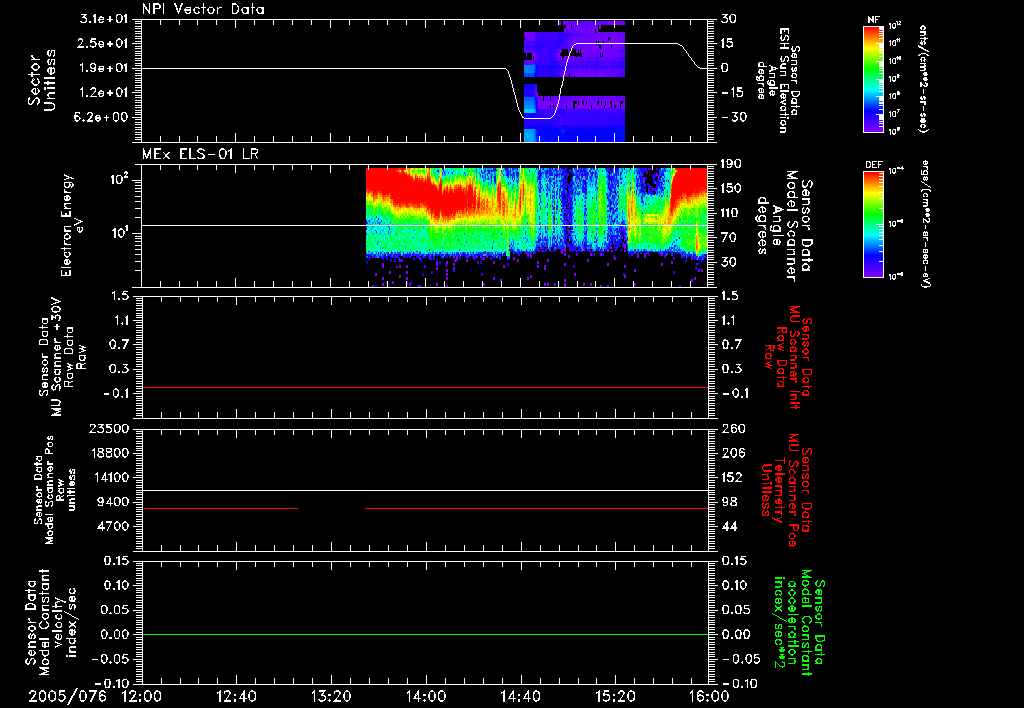Click the "190" scanner angle tick label

click(x=732, y=164)
